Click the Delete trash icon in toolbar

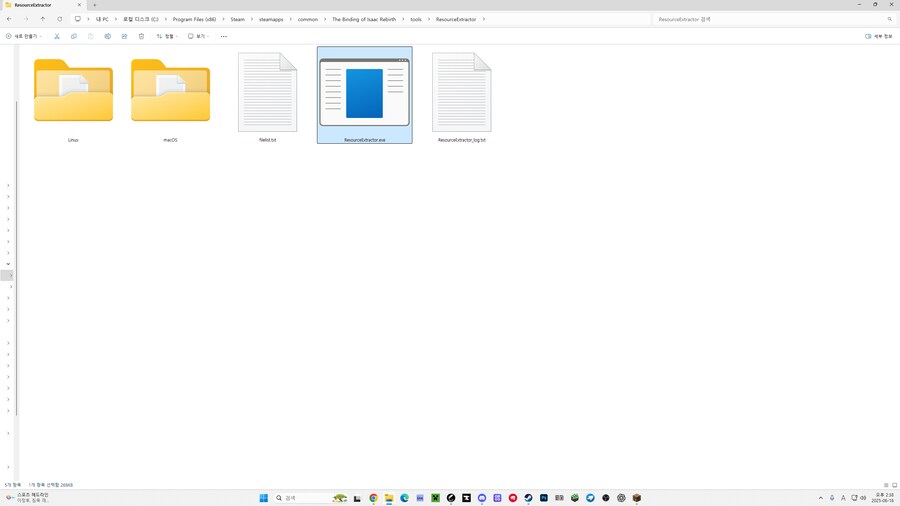point(141,36)
